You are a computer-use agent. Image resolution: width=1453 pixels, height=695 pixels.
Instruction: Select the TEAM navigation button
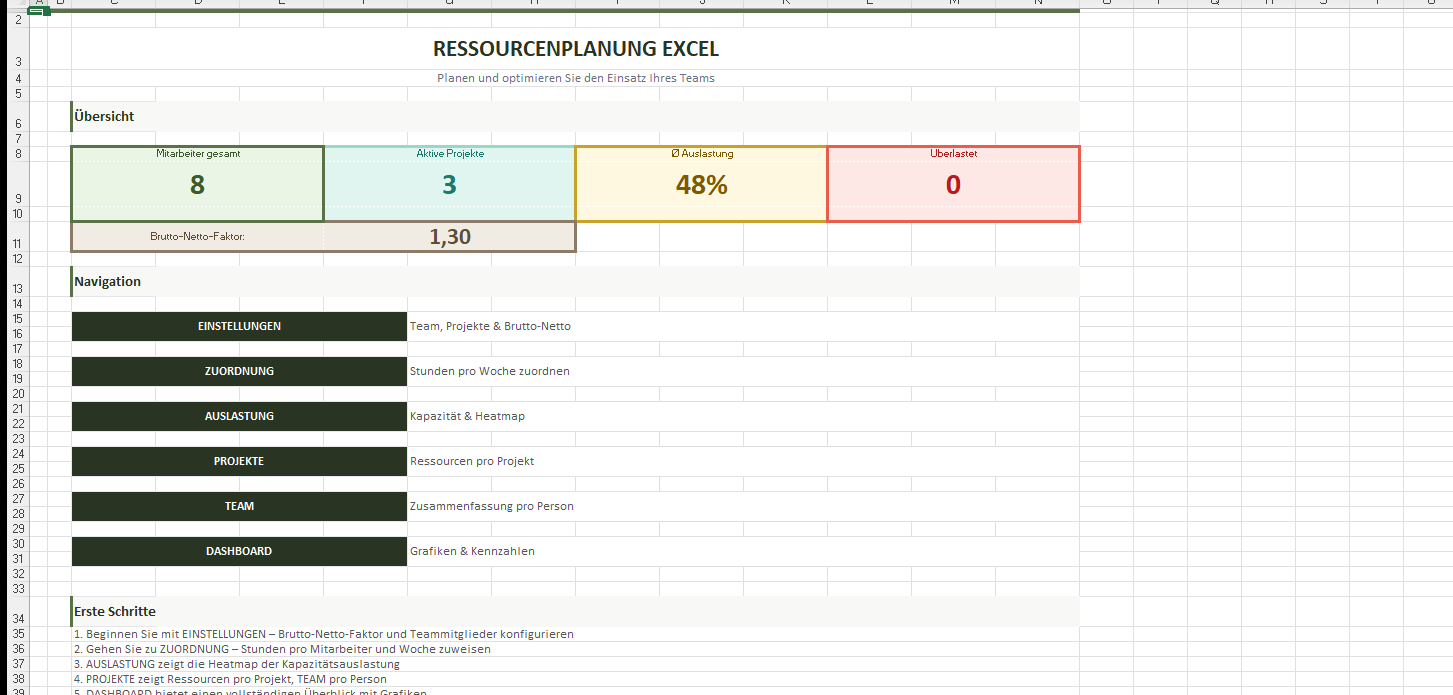click(239, 506)
